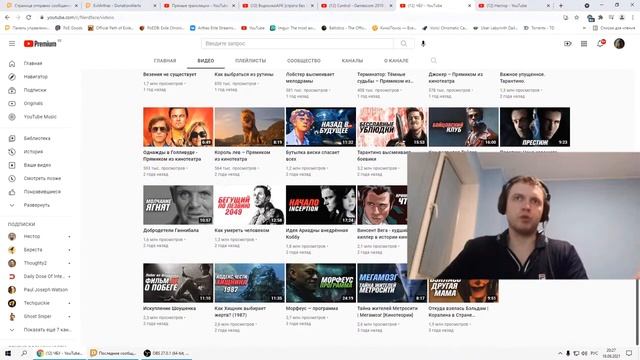Open Windows Start menu
640x360 pixels.
tap(7, 353)
